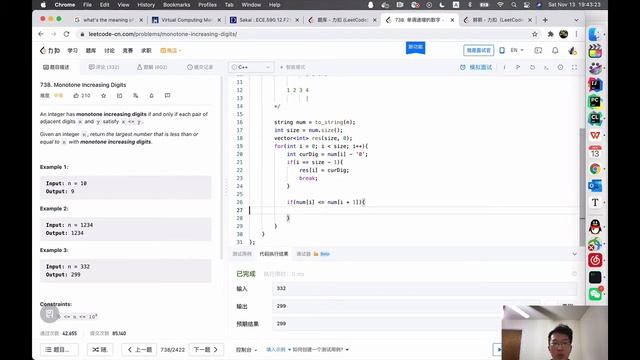640x360 pixels.
Task: Open Chrome extensions puzzle icon
Action: point(550,34)
